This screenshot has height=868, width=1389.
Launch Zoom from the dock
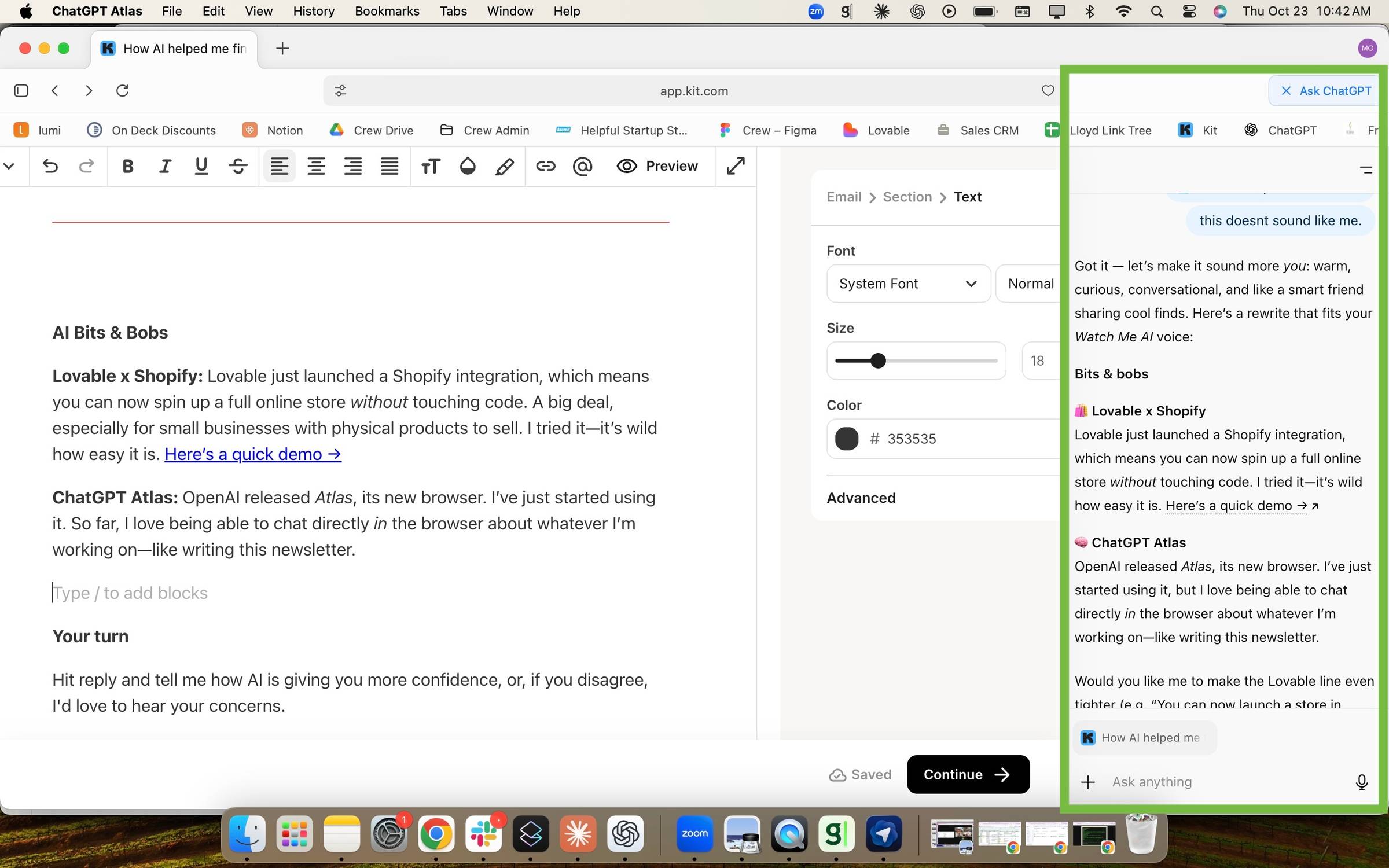694,834
